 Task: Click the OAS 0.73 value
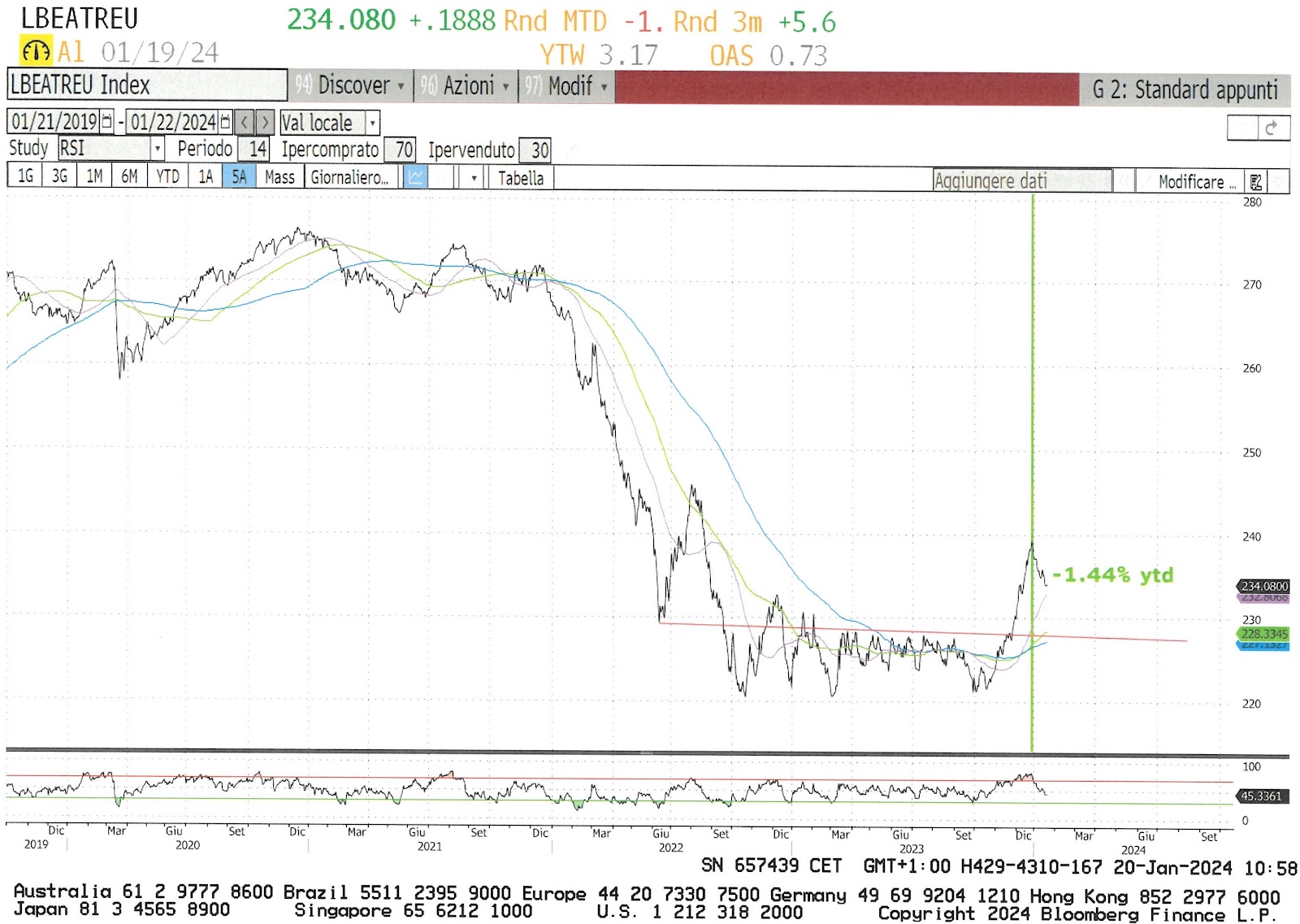tap(769, 55)
